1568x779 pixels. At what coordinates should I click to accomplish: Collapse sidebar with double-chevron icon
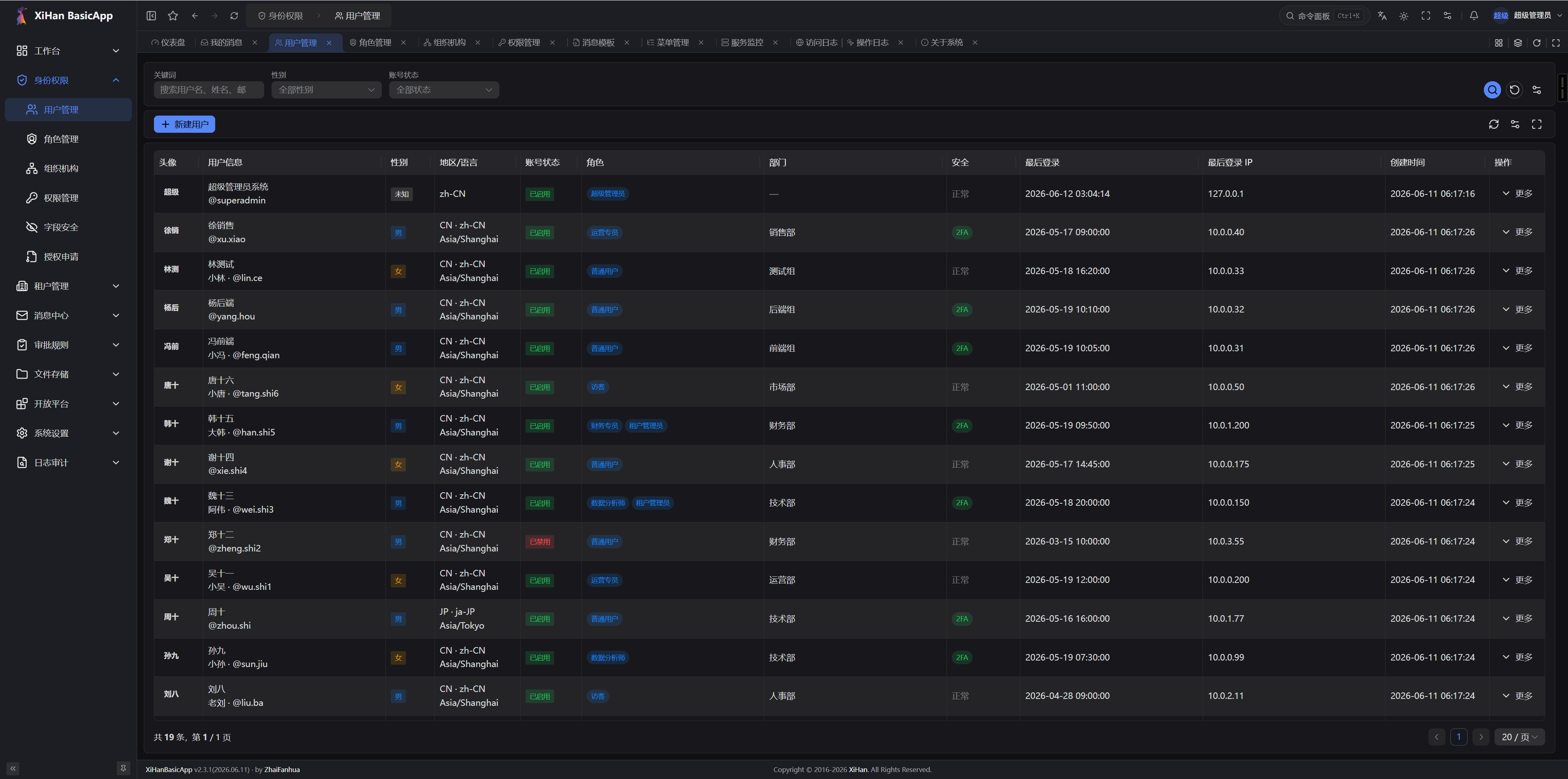point(13,769)
